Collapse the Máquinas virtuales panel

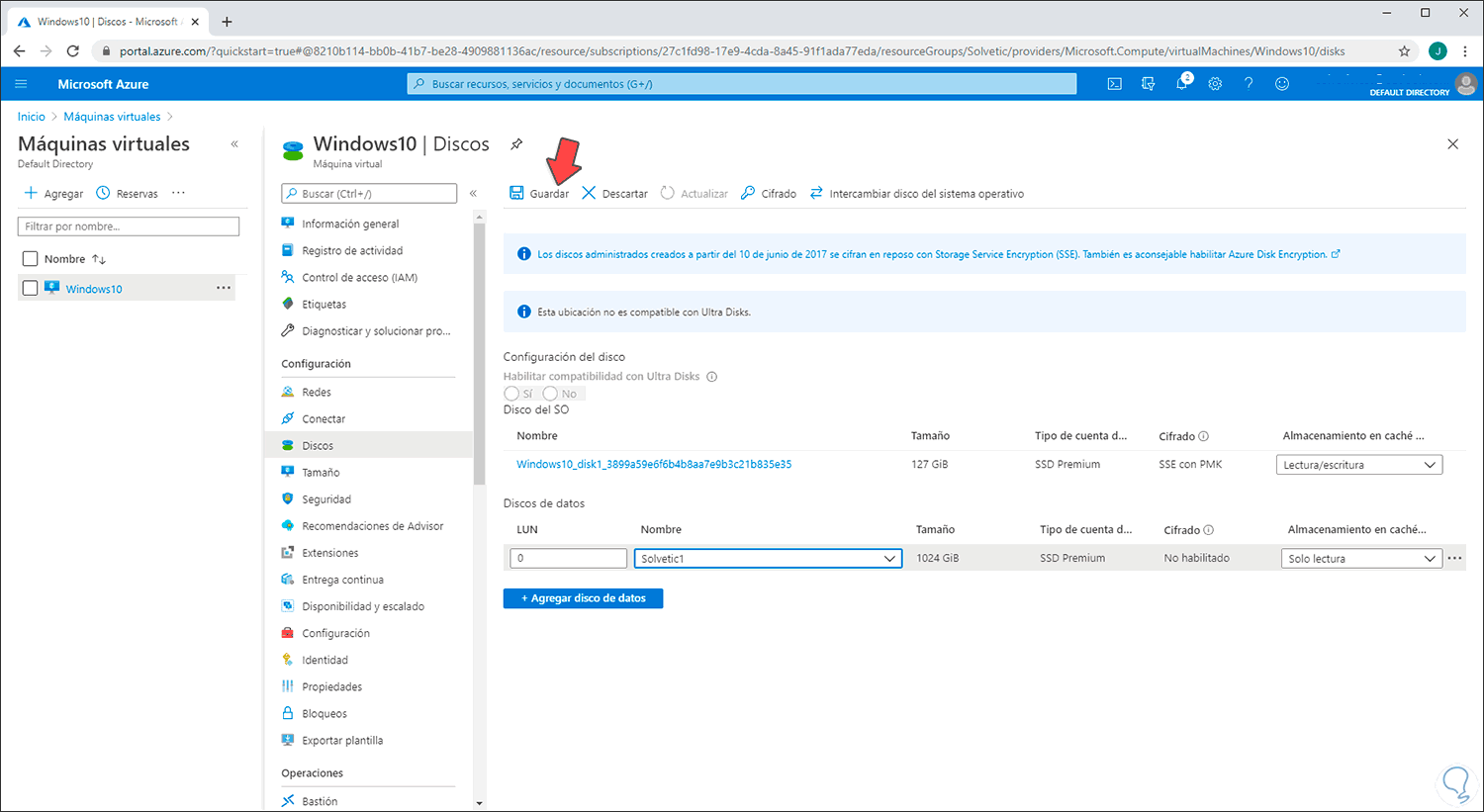click(x=234, y=144)
